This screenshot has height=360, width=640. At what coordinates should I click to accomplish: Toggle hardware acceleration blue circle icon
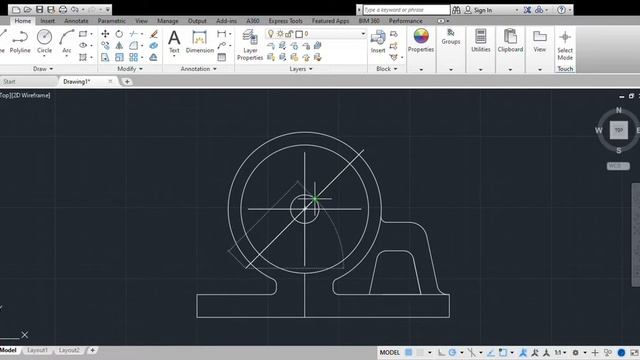pyautogui.click(x=621, y=352)
